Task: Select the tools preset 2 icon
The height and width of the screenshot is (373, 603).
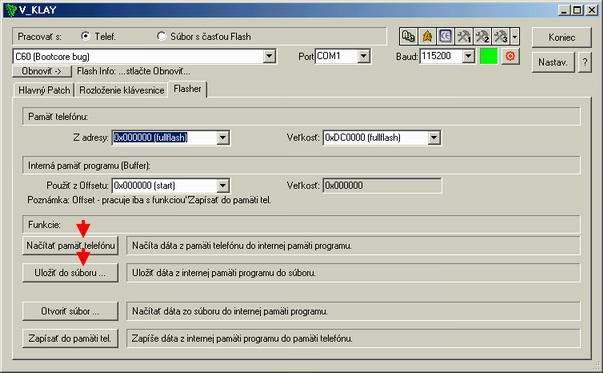Action: pyautogui.click(x=482, y=37)
